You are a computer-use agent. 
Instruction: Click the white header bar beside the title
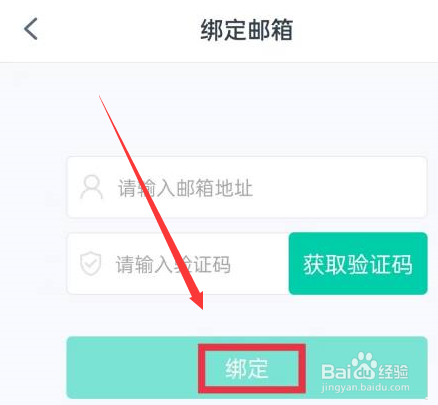tap(367, 30)
